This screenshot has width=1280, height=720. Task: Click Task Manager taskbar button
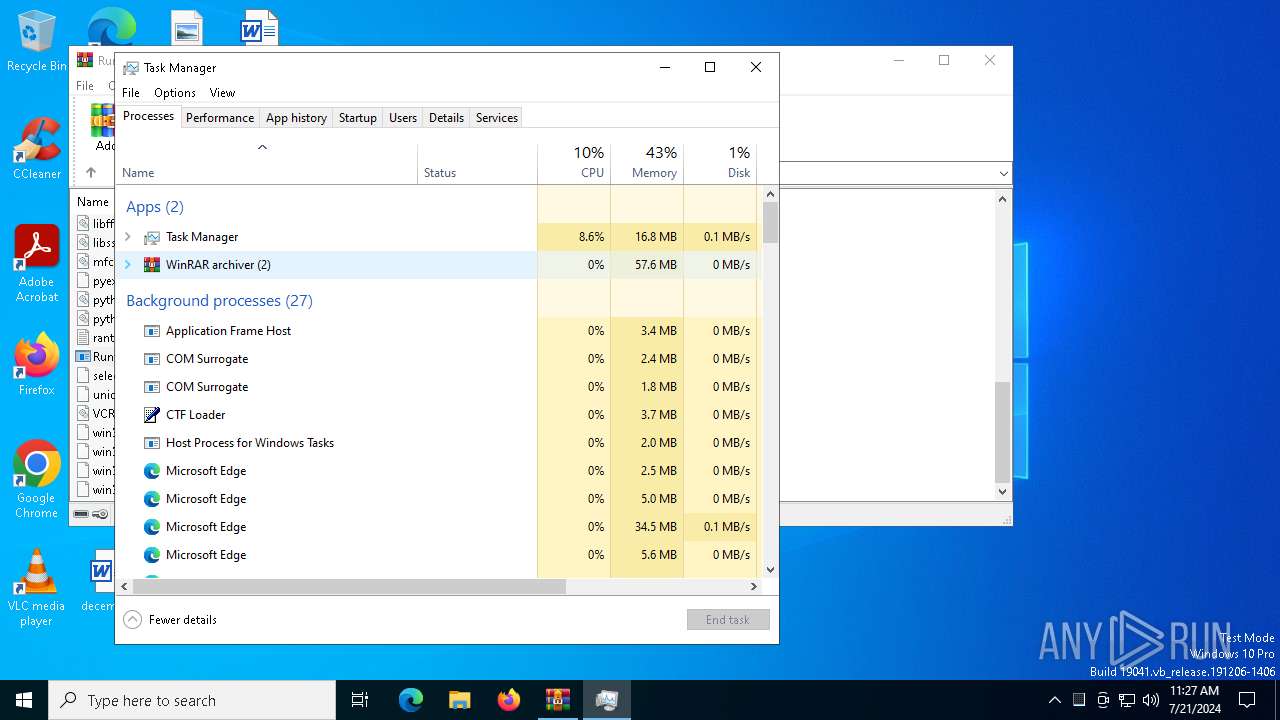[607, 700]
